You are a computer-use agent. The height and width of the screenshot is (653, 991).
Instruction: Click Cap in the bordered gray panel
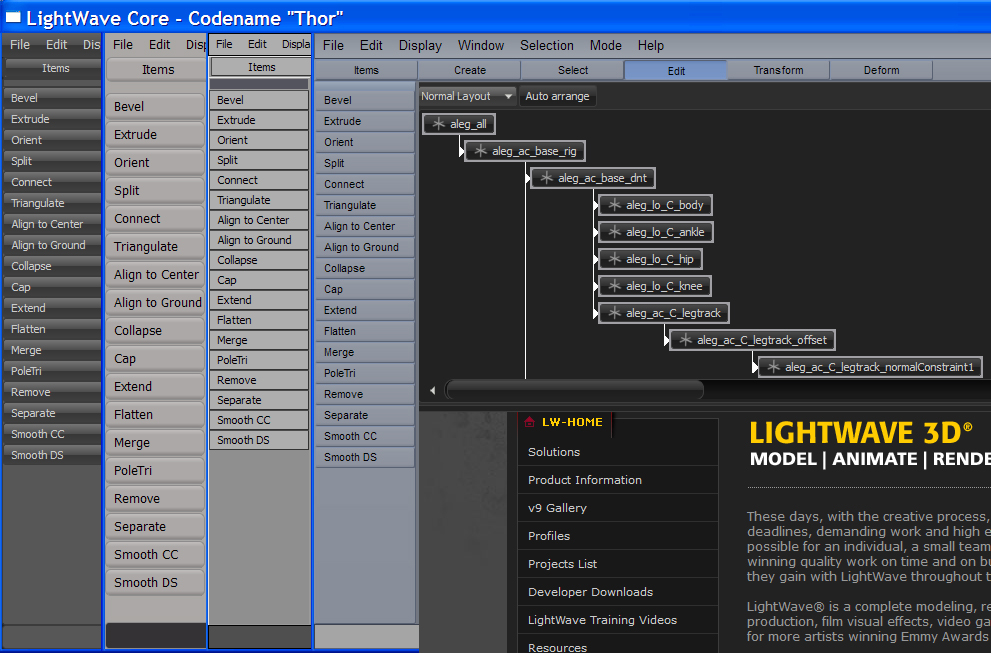tap(259, 280)
